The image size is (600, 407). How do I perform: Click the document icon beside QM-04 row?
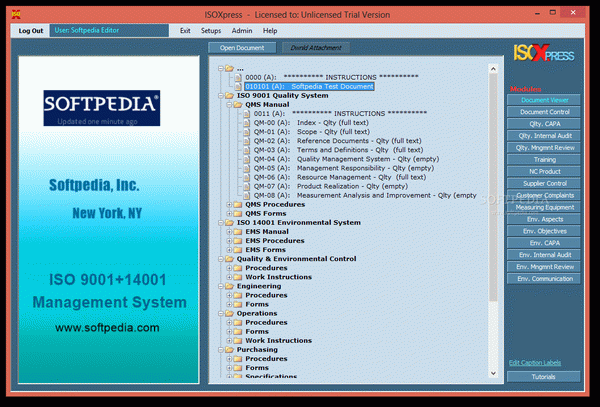247,159
